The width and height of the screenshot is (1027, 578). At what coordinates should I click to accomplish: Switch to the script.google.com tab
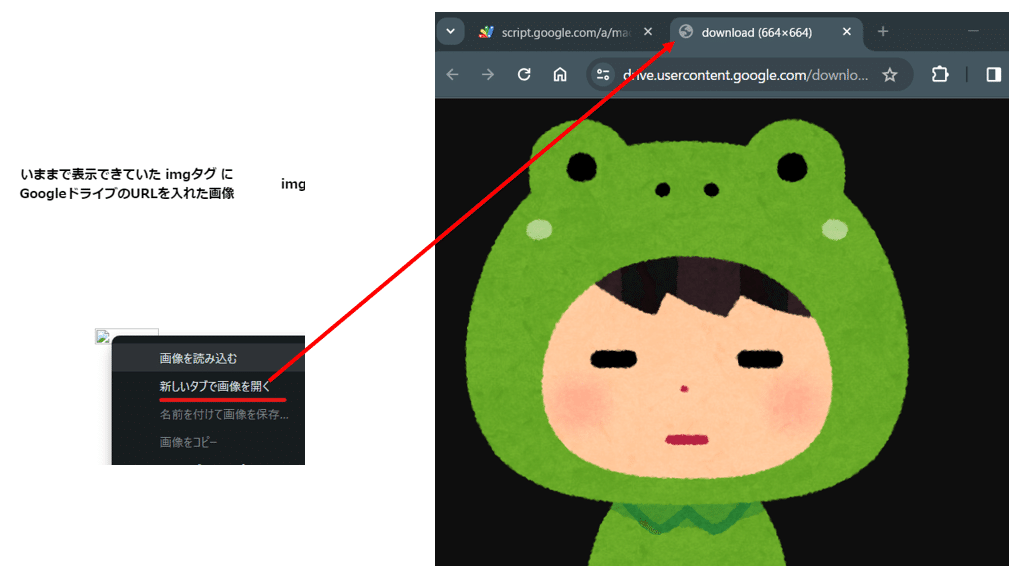point(566,32)
